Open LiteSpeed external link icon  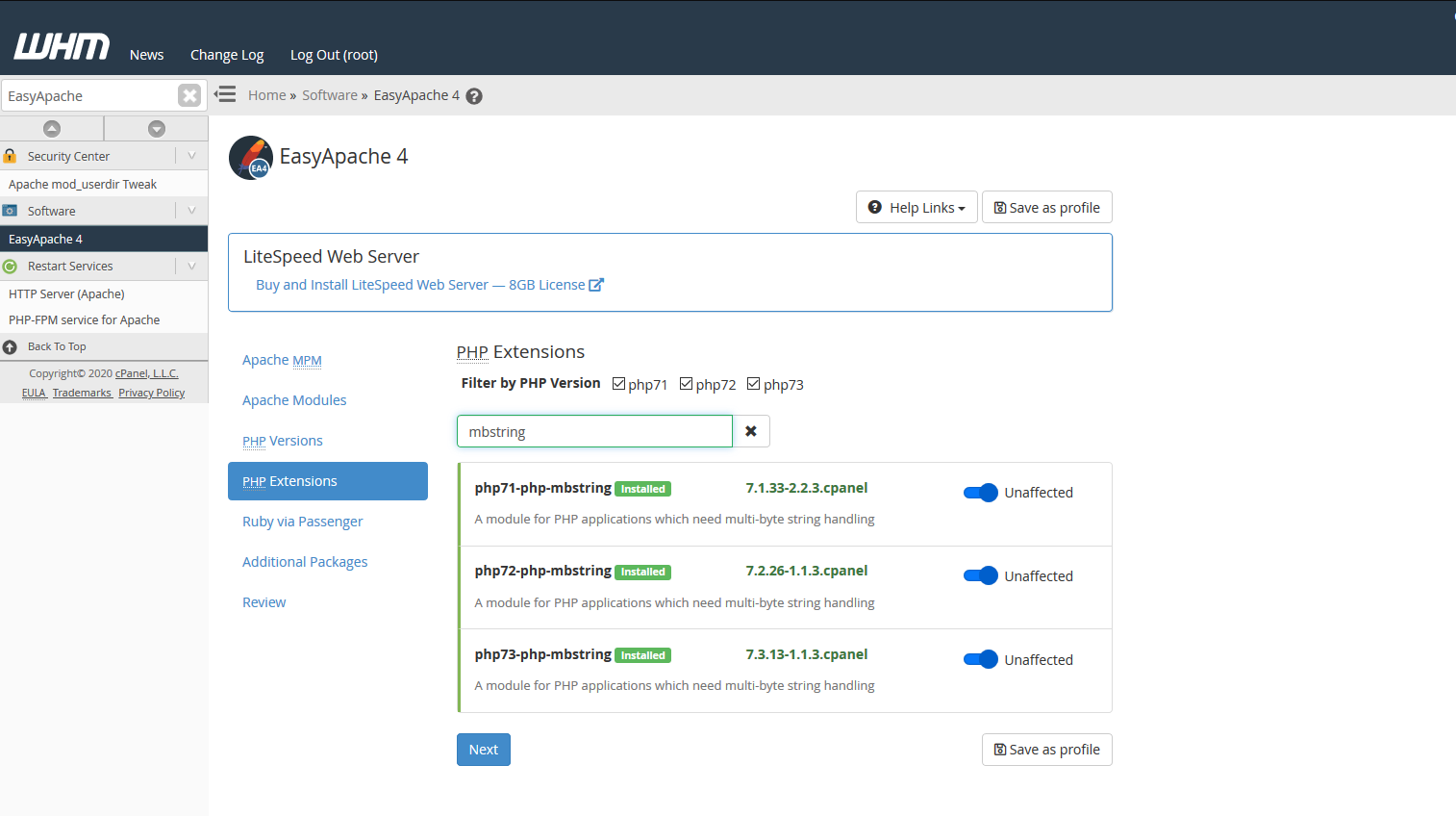(596, 285)
